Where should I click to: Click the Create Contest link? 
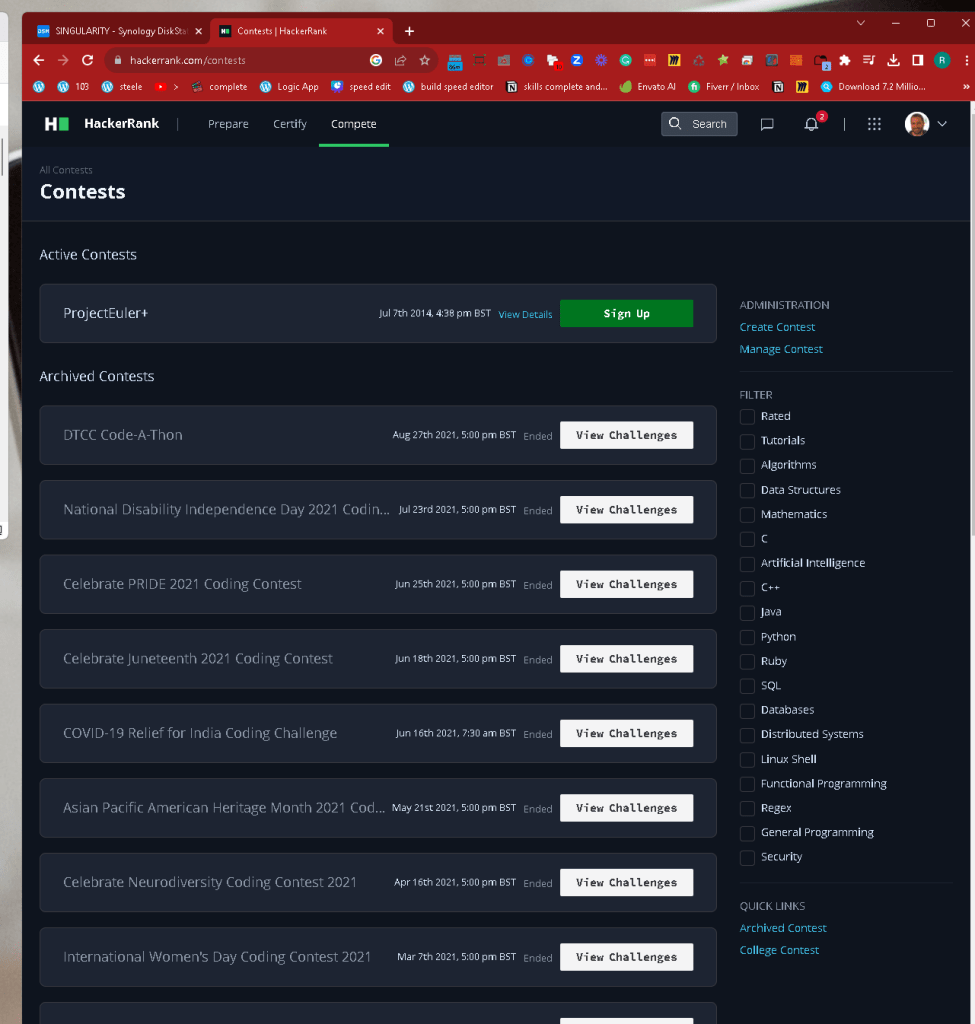[x=777, y=327]
